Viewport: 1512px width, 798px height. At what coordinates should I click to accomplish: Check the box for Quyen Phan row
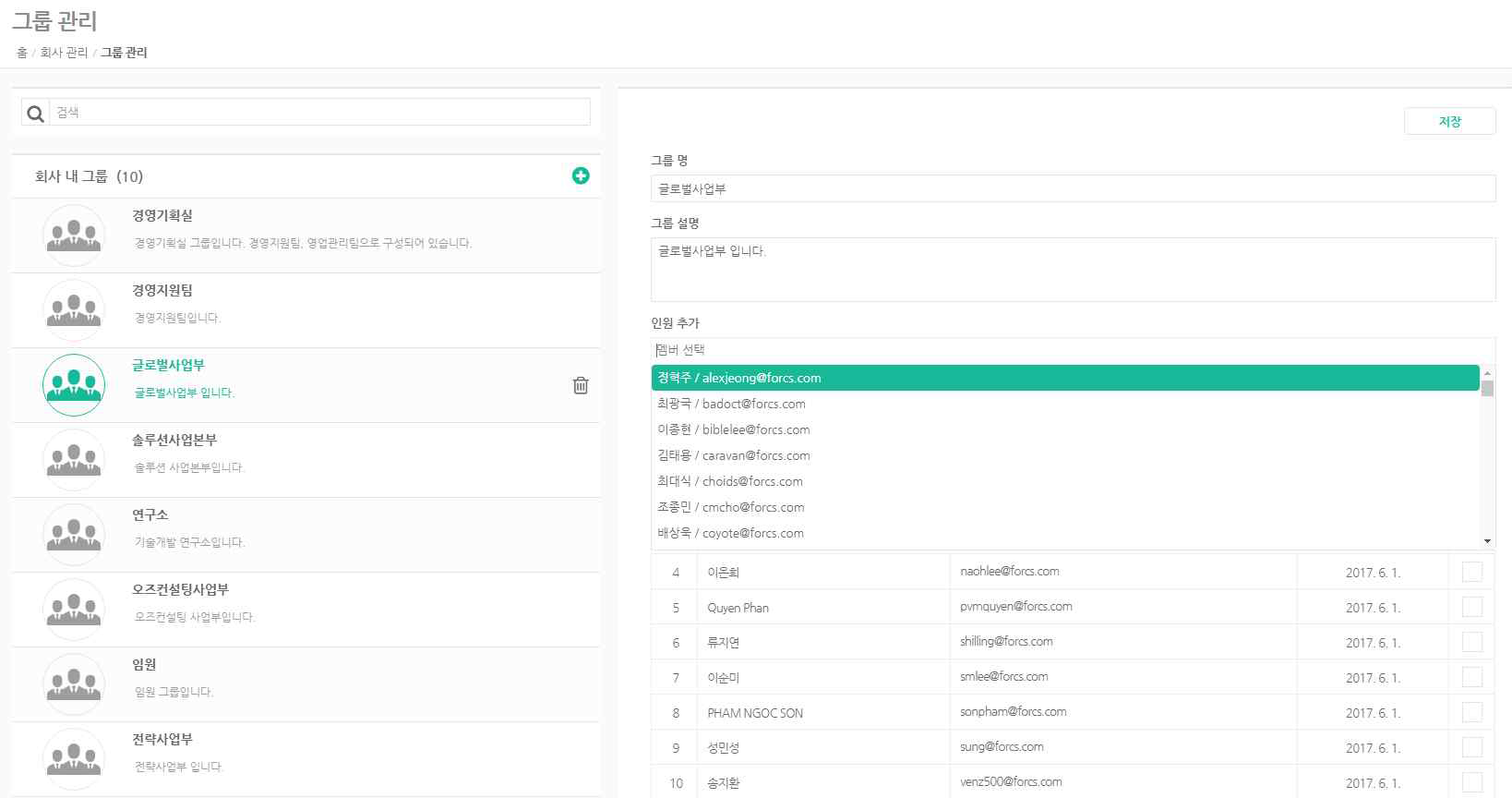1472,607
